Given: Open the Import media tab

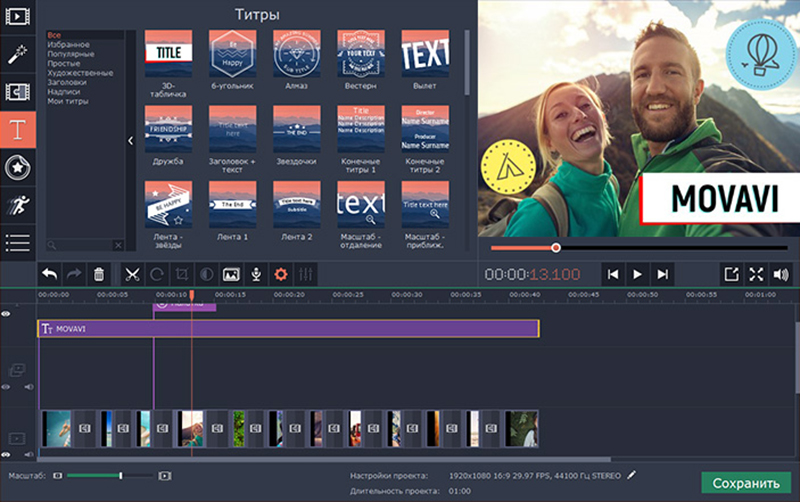Looking at the screenshot, I should pos(17,16).
